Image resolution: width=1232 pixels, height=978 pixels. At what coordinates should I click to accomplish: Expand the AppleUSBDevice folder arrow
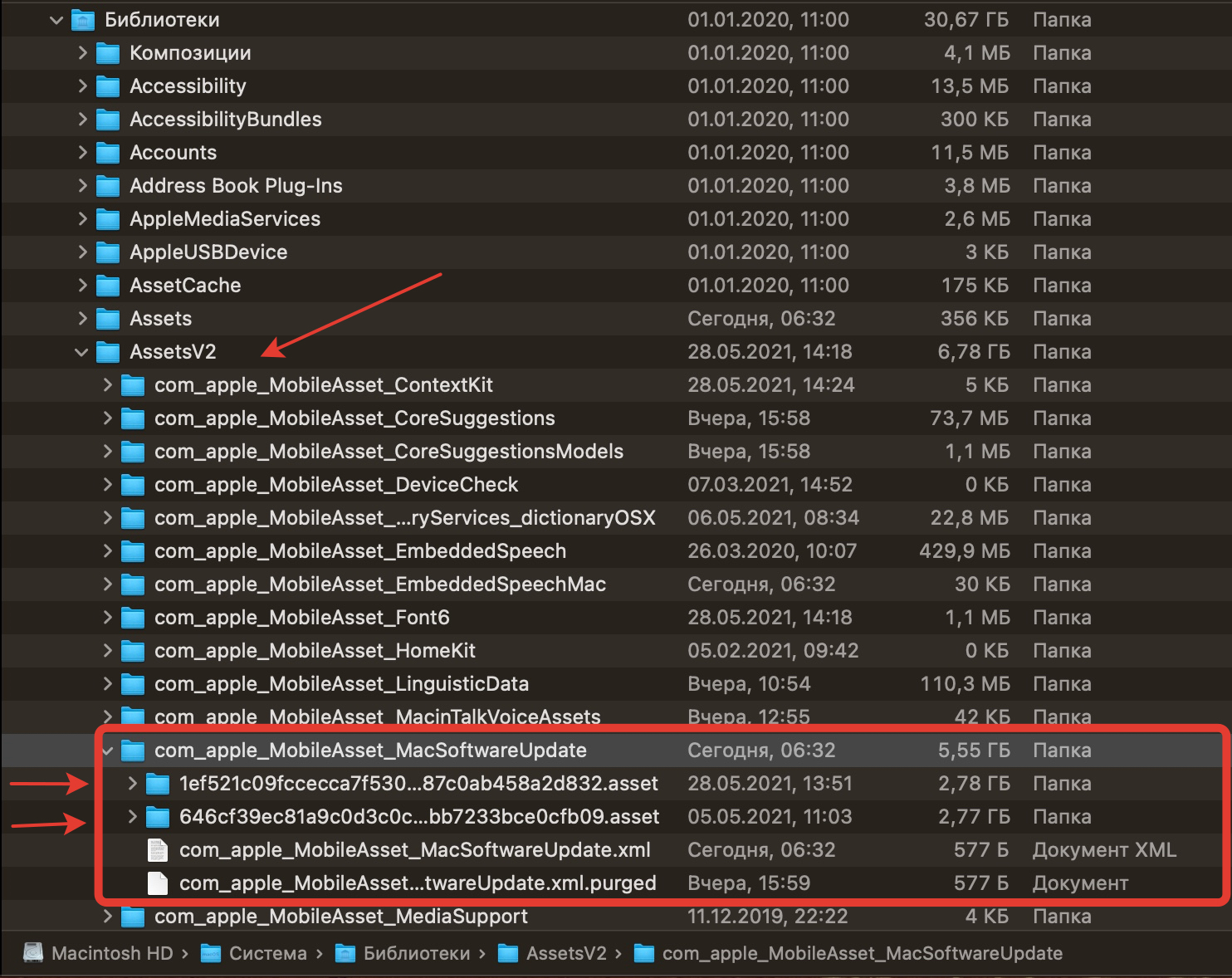pyautogui.click(x=82, y=252)
